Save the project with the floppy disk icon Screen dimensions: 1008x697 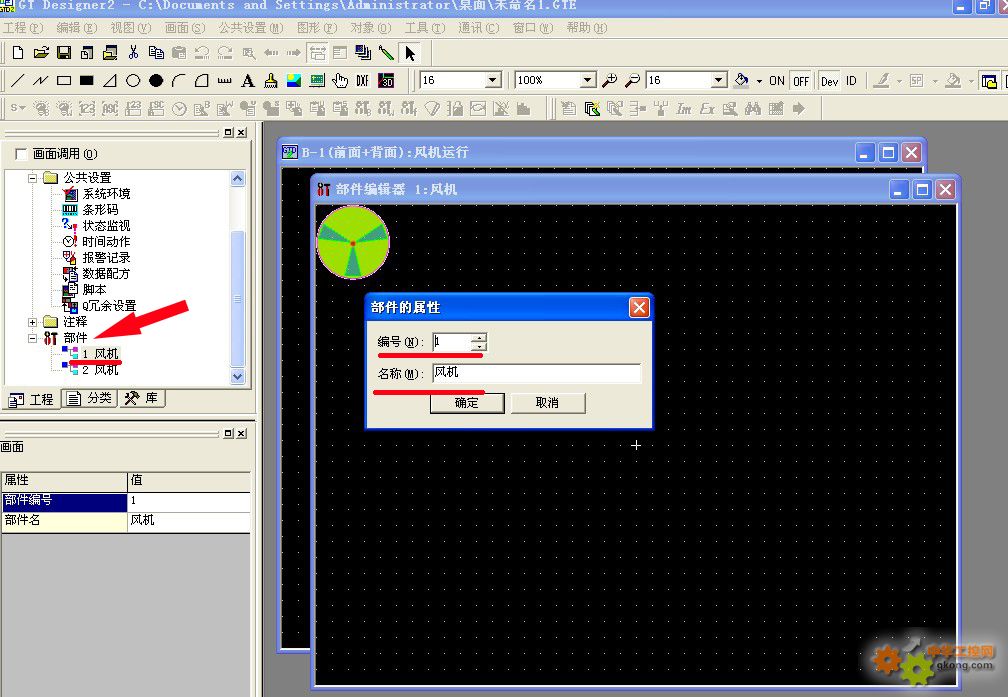tap(64, 53)
